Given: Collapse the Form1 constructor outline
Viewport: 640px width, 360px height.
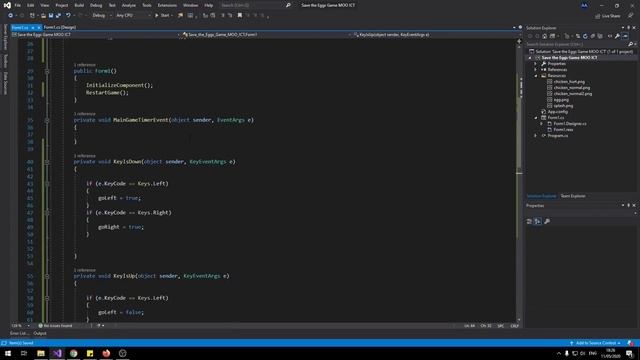Looking at the screenshot, I should coord(47,71).
